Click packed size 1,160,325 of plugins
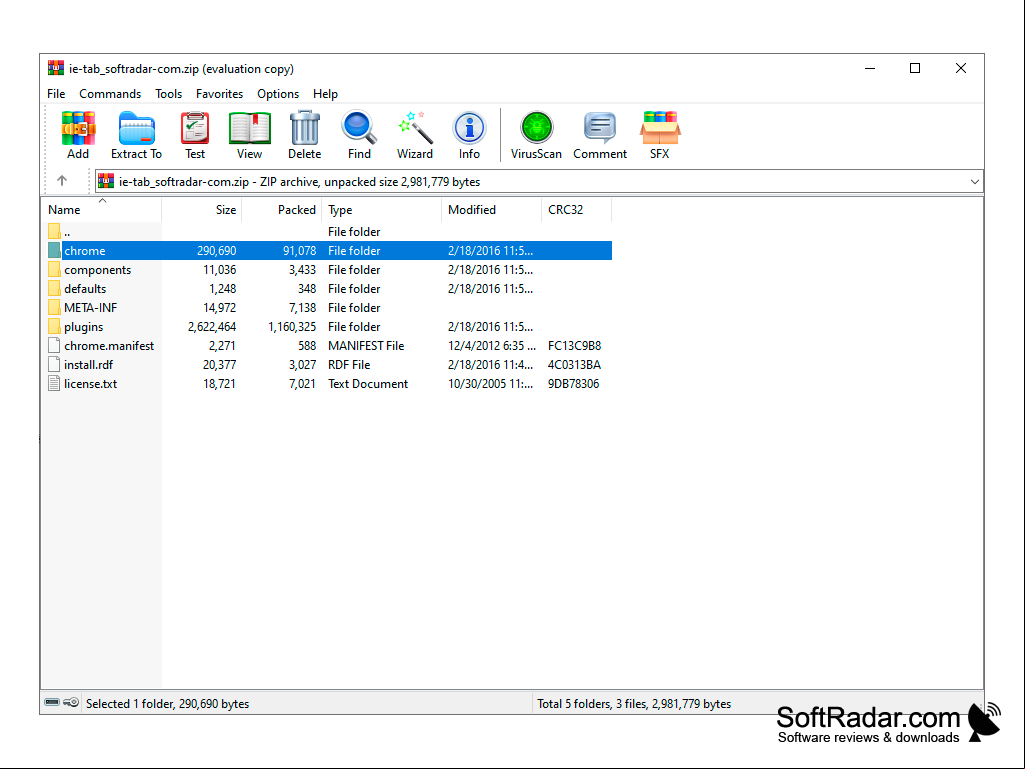This screenshot has height=769, width=1025. point(292,326)
